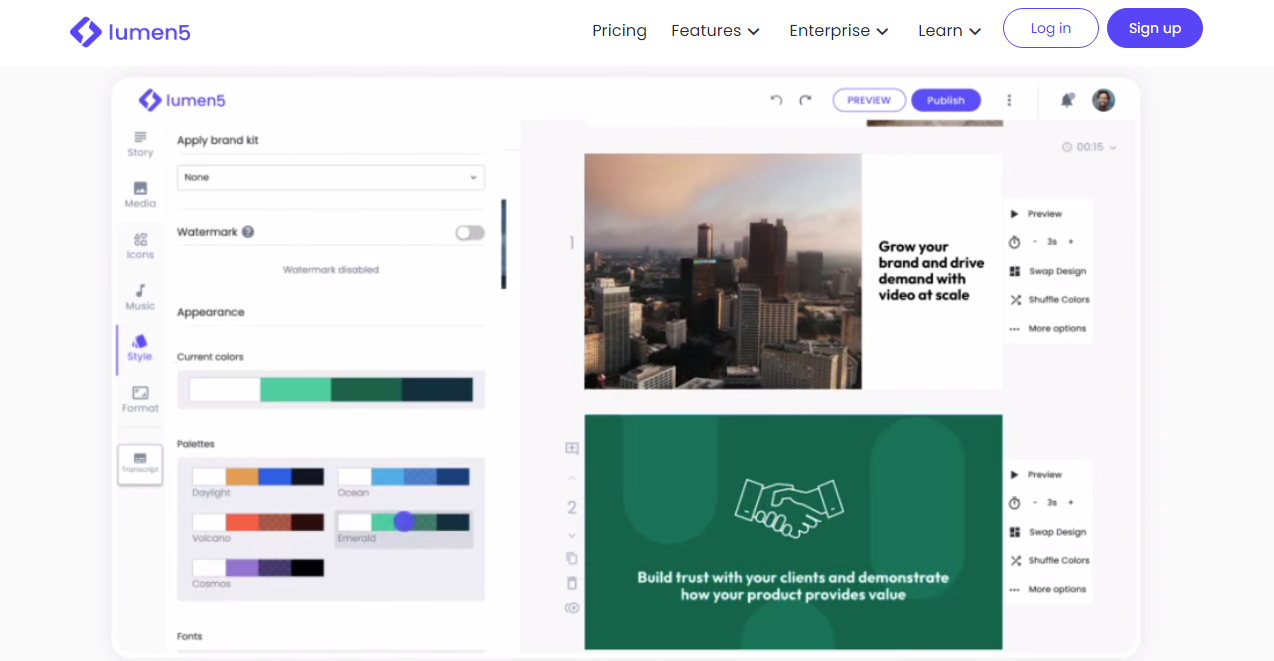Click the lumen5 logo in site header
The height and width of the screenshot is (661, 1274).
tap(130, 32)
